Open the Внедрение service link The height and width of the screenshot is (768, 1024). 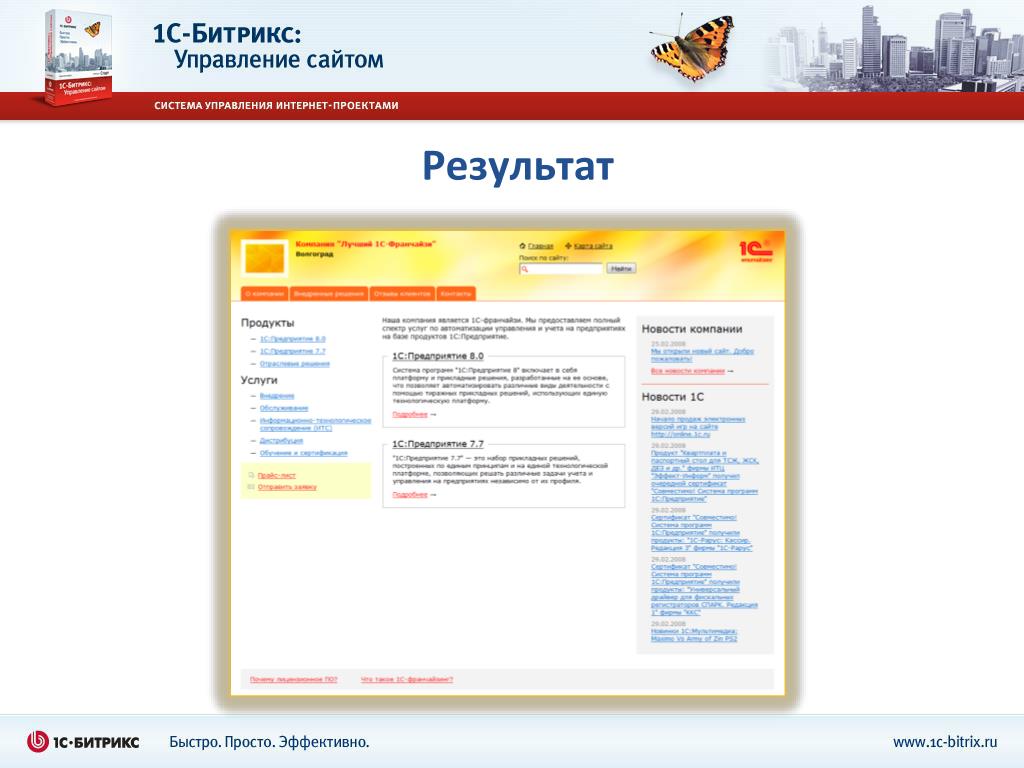tap(277, 396)
